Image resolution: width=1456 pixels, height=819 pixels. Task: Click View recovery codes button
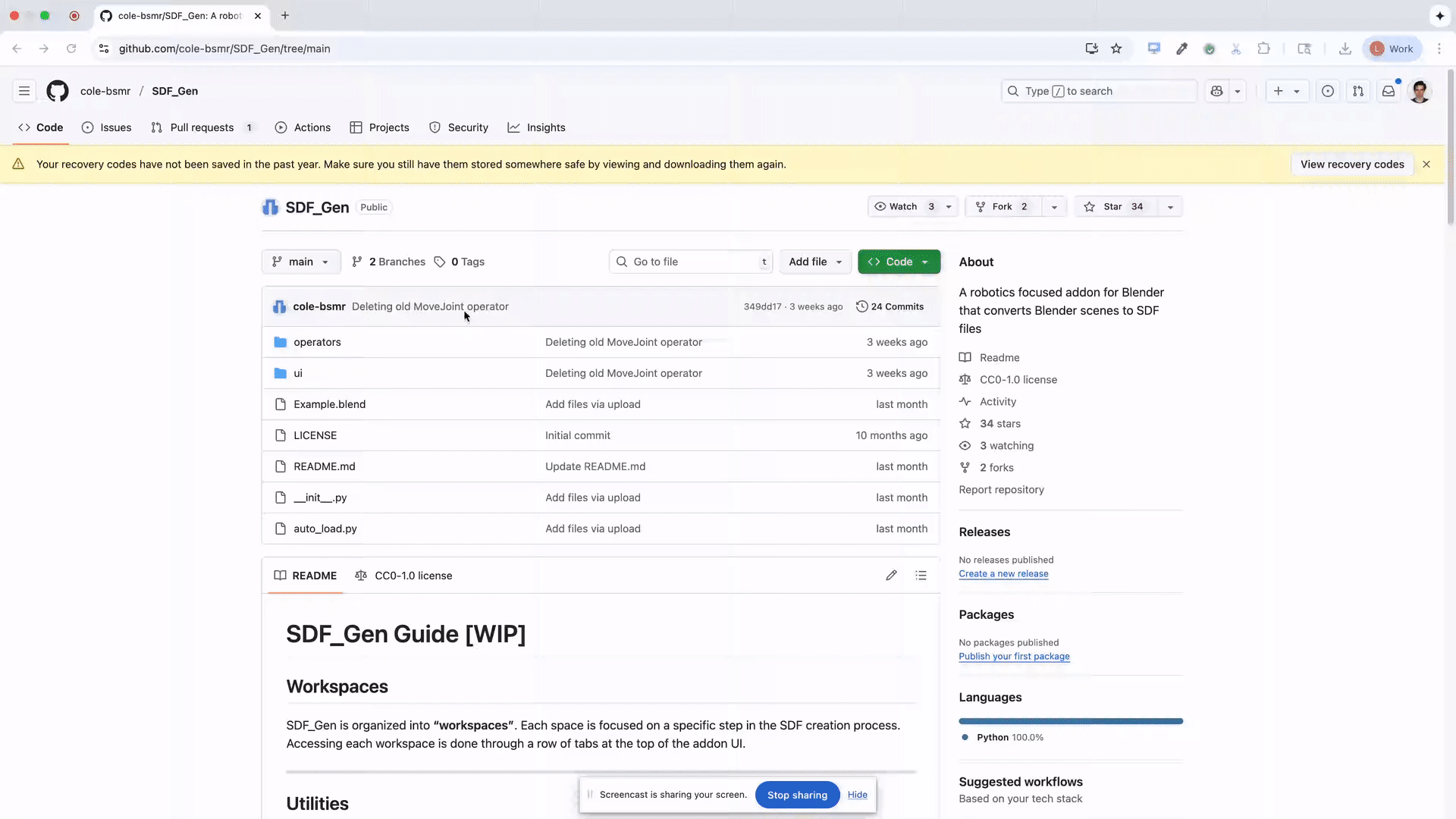(x=1351, y=165)
